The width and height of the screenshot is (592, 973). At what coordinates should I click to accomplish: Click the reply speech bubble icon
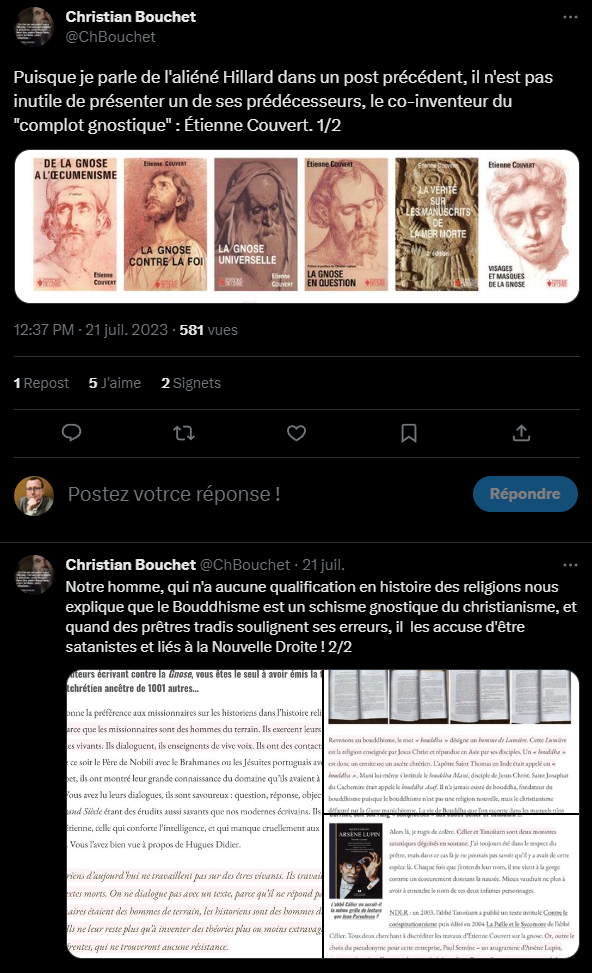pos(71,433)
